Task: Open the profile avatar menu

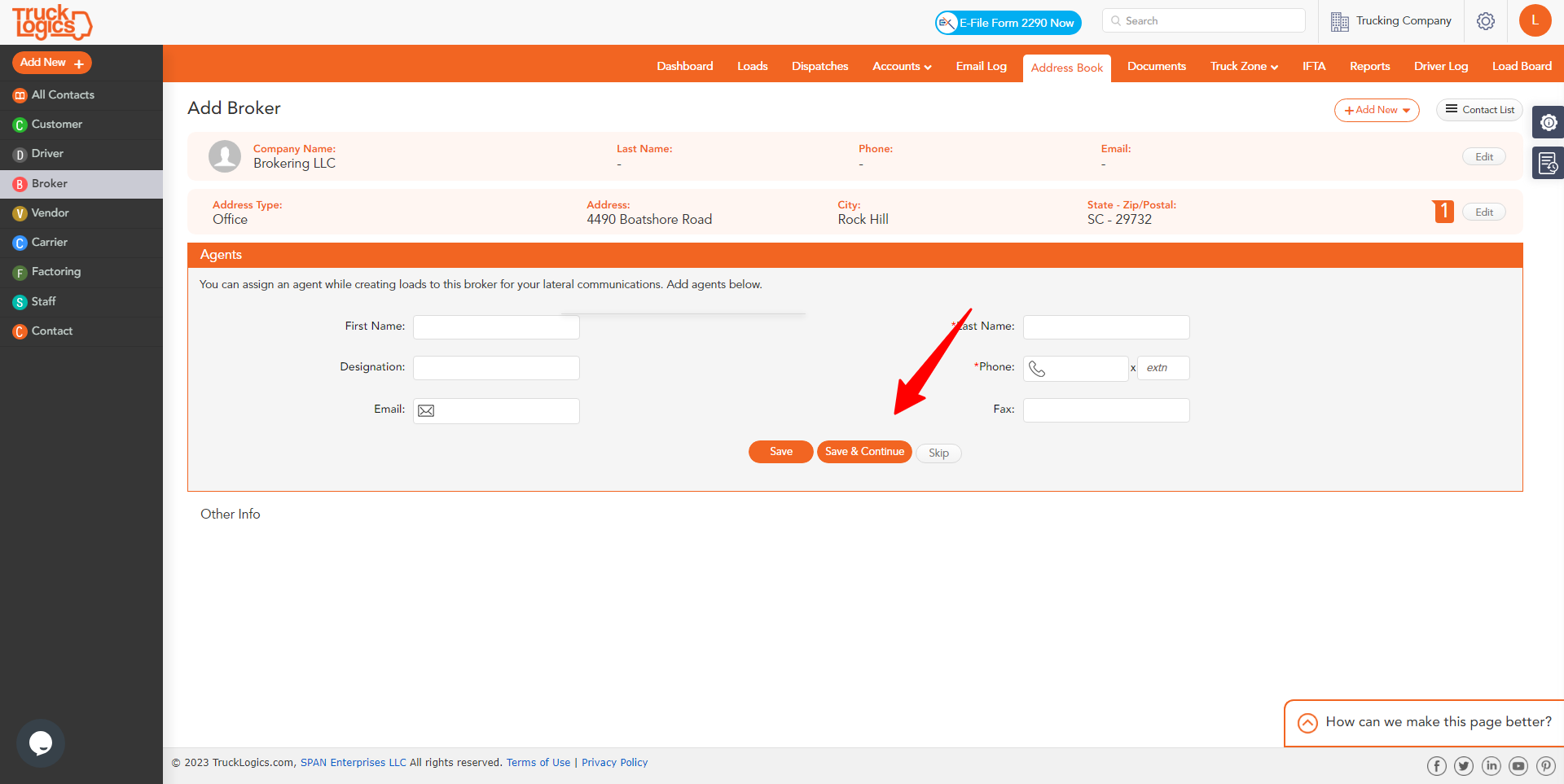Action: [x=1535, y=20]
